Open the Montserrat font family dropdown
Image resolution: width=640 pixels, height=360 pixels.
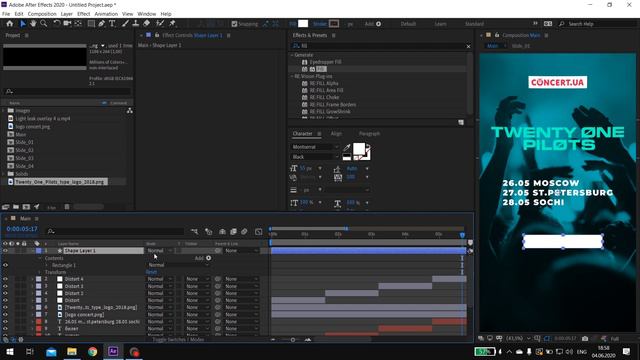pos(315,147)
